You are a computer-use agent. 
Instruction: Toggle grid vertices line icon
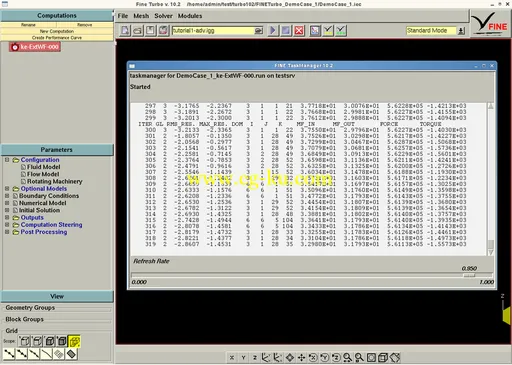pos(9,354)
